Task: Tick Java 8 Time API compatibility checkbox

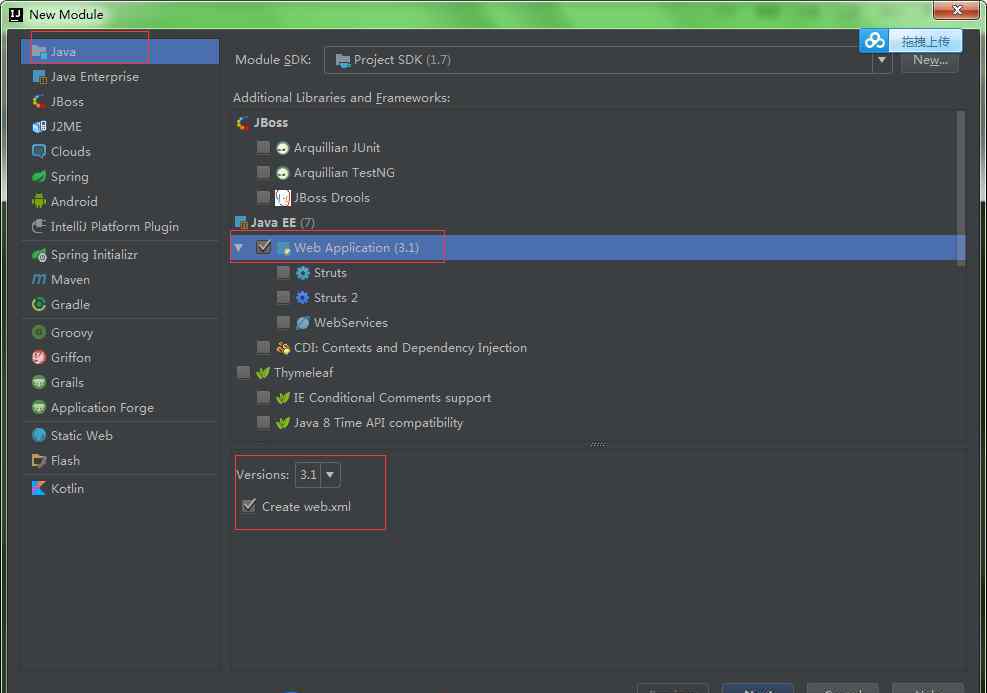Action: click(x=263, y=423)
